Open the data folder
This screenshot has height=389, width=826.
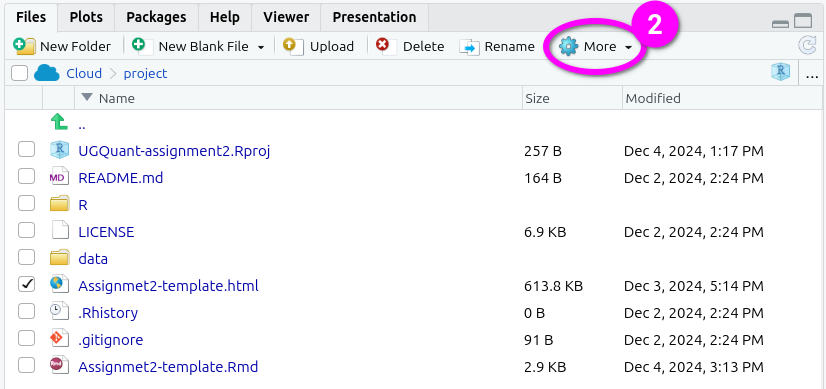[93, 259]
